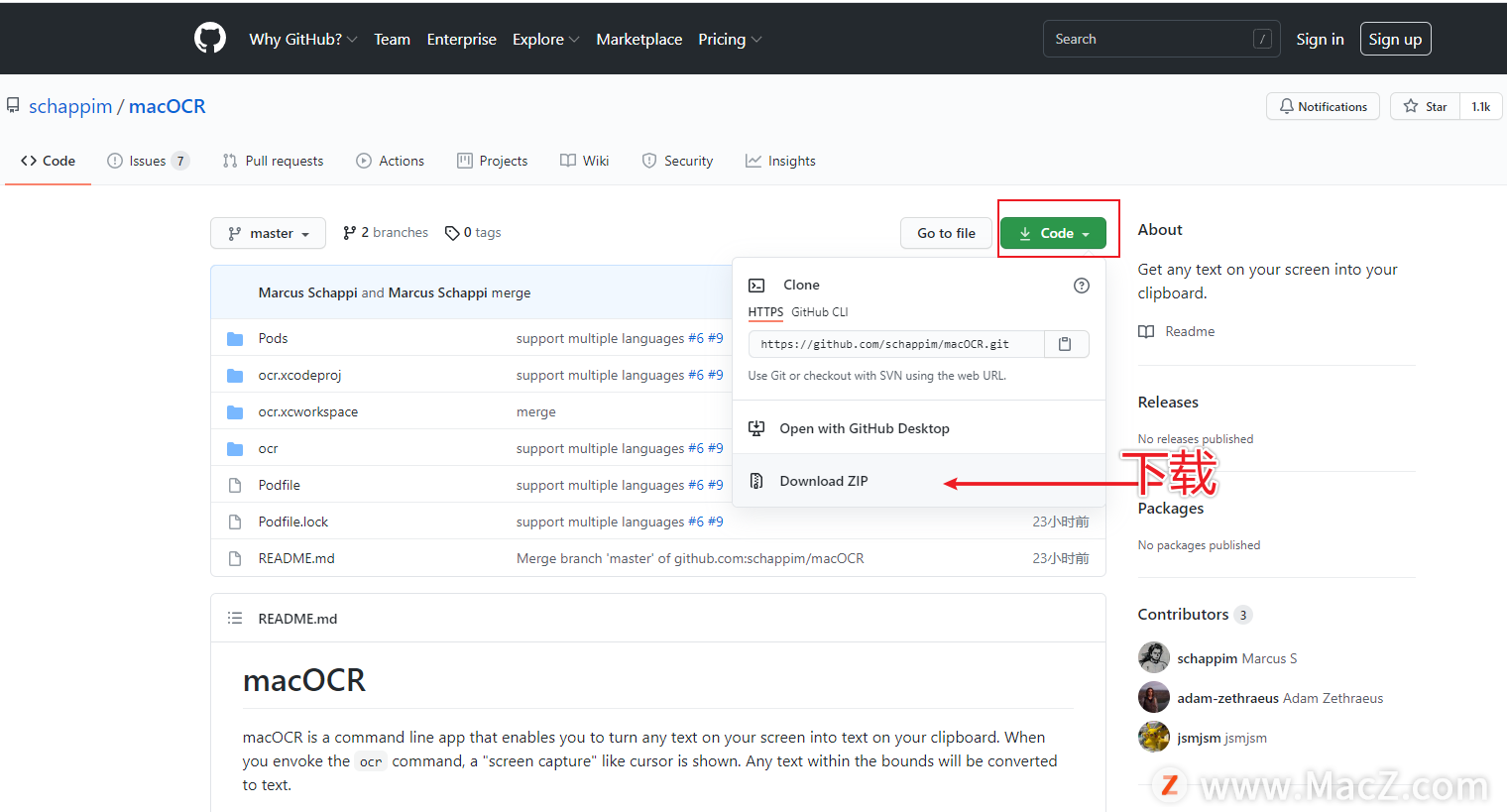
Task: Open the Team menu item
Action: (392, 40)
